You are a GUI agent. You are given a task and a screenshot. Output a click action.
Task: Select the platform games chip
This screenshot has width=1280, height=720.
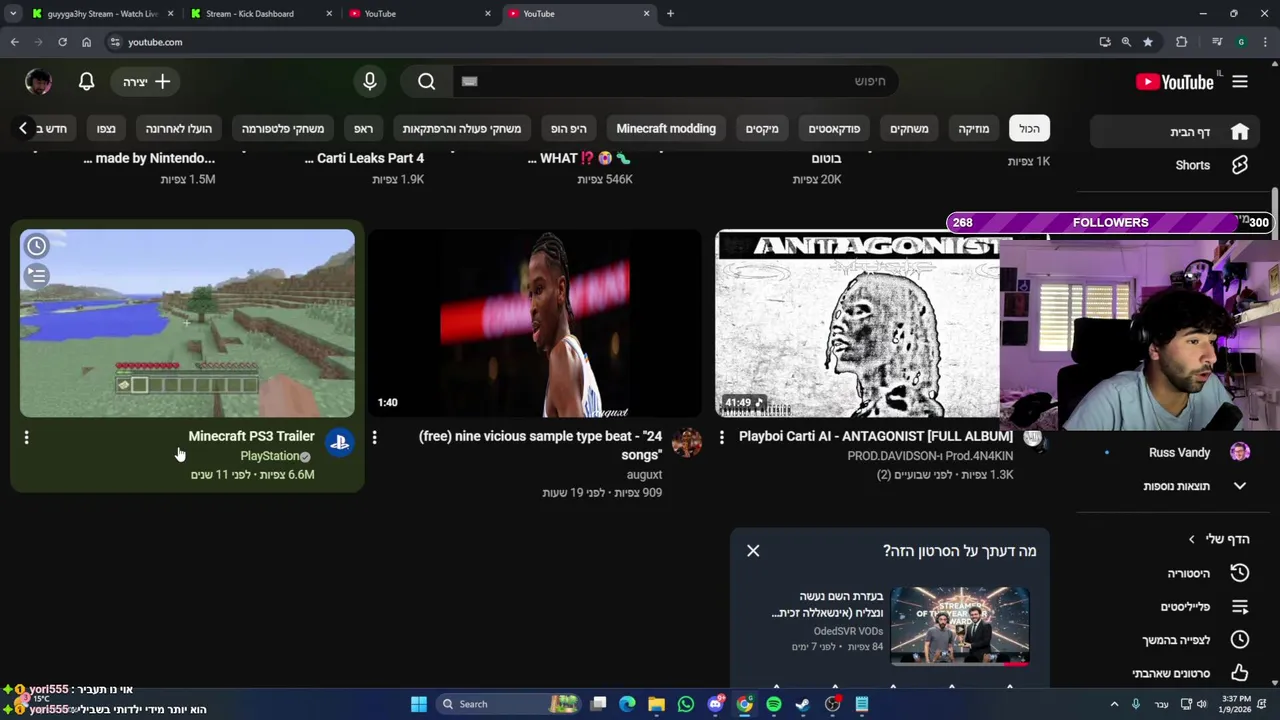click(x=282, y=128)
